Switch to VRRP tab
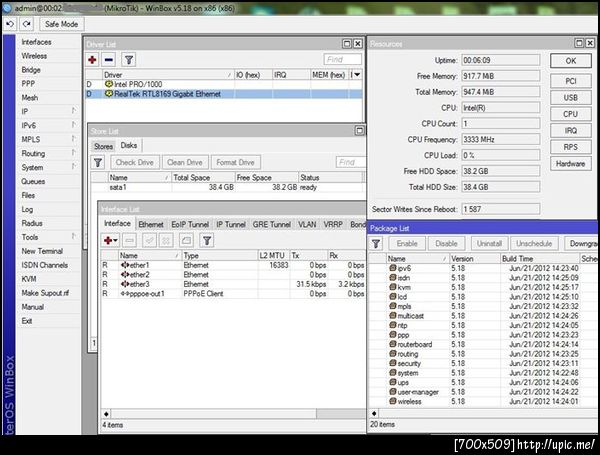Screen dimensions: 600x455 [333, 225]
